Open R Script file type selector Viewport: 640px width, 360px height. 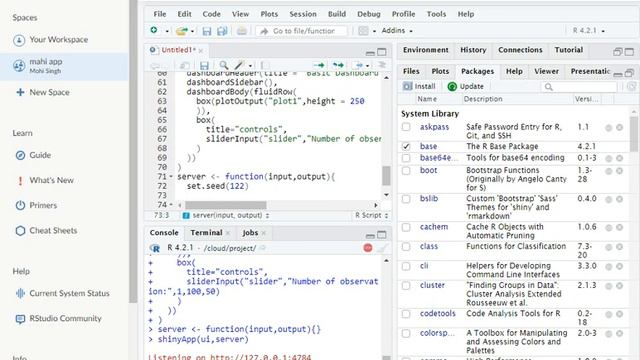[x=371, y=215]
